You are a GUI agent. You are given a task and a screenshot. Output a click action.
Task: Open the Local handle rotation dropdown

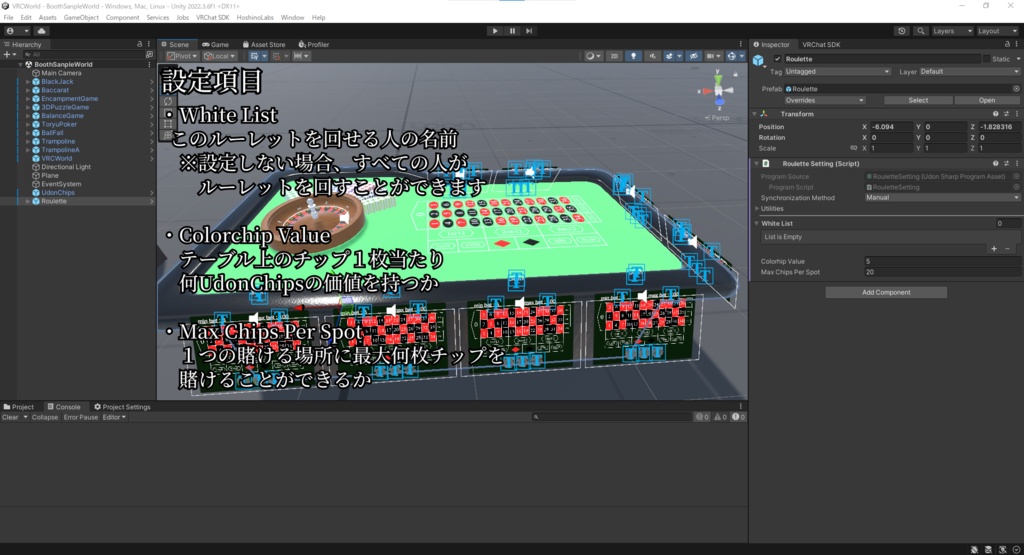tap(219, 56)
